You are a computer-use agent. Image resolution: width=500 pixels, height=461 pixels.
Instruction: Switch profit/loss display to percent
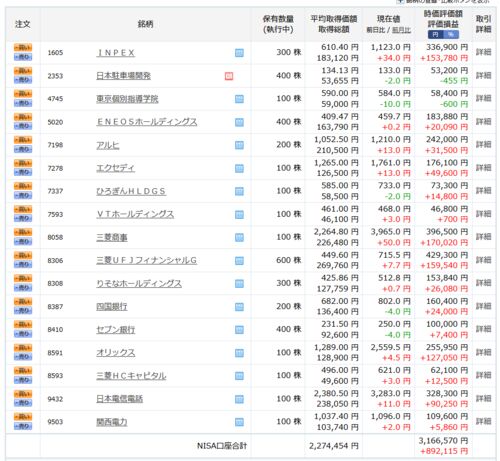click(451, 35)
